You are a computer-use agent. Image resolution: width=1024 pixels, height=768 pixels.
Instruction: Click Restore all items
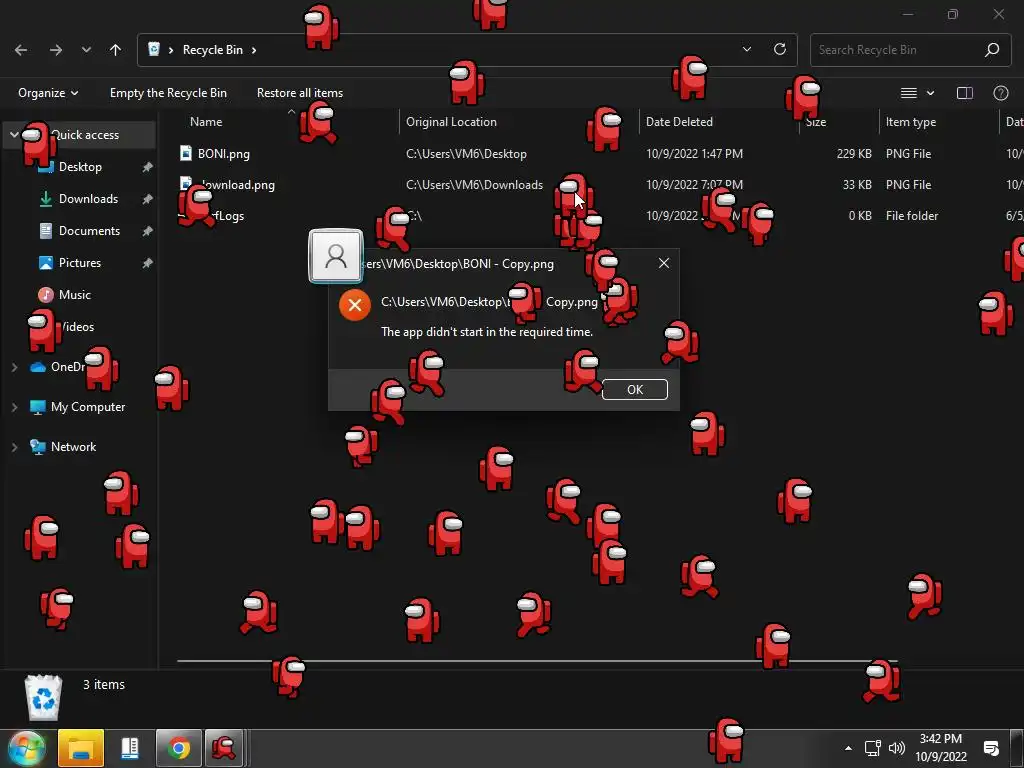(x=300, y=93)
